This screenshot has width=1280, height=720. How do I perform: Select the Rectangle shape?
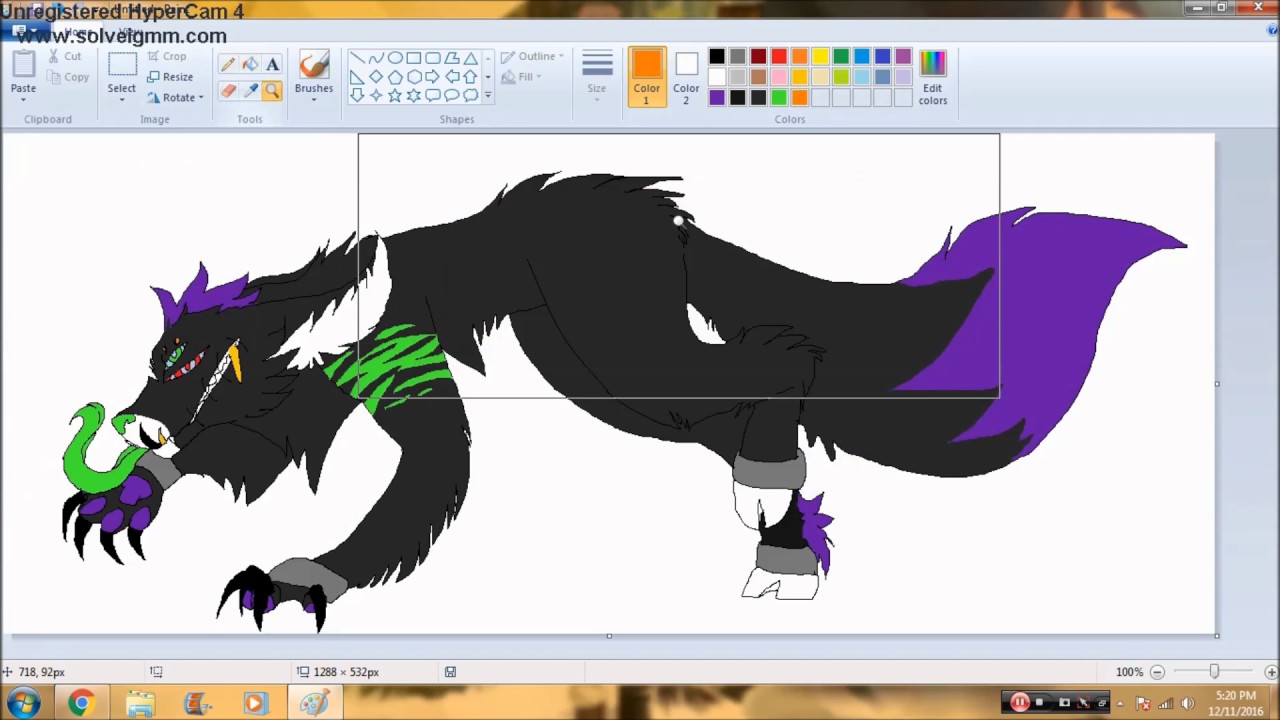(x=414, y=58)
